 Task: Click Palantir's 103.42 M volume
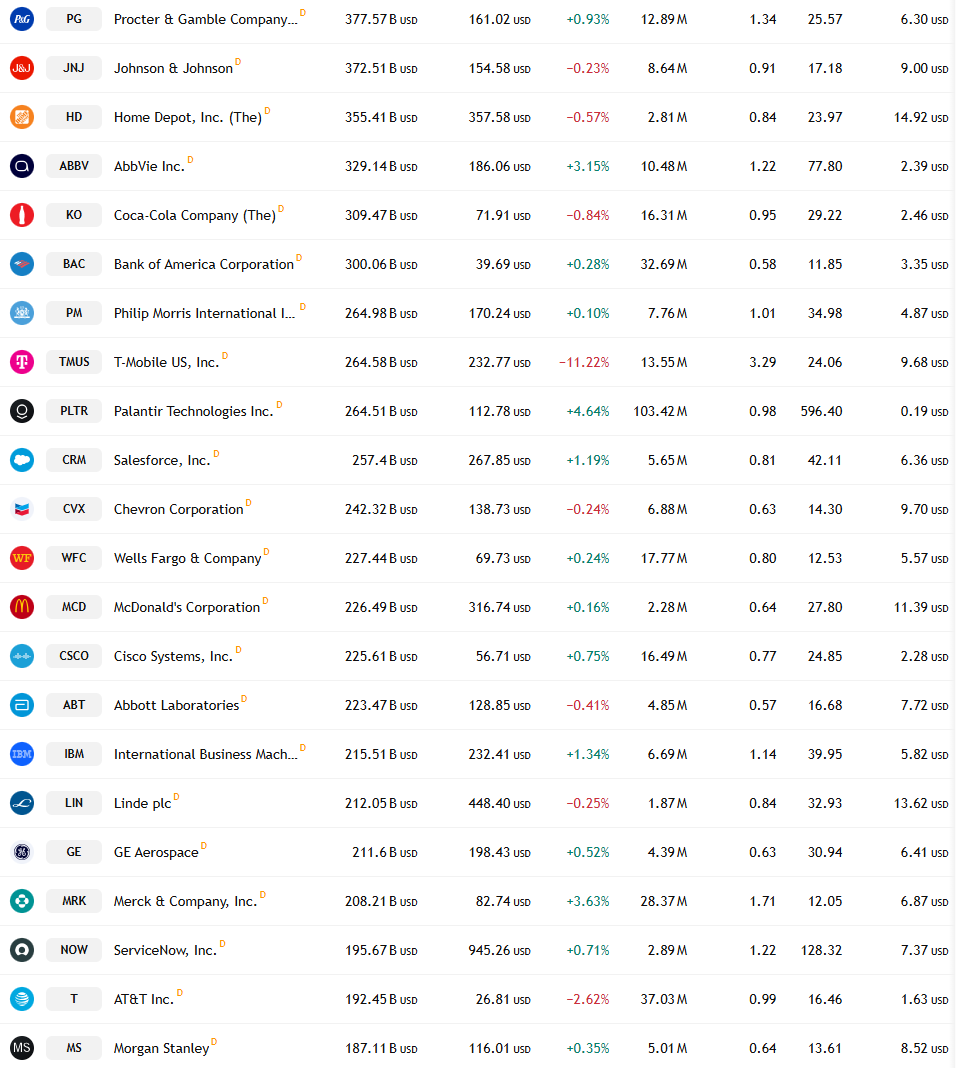tap(660, 411)
